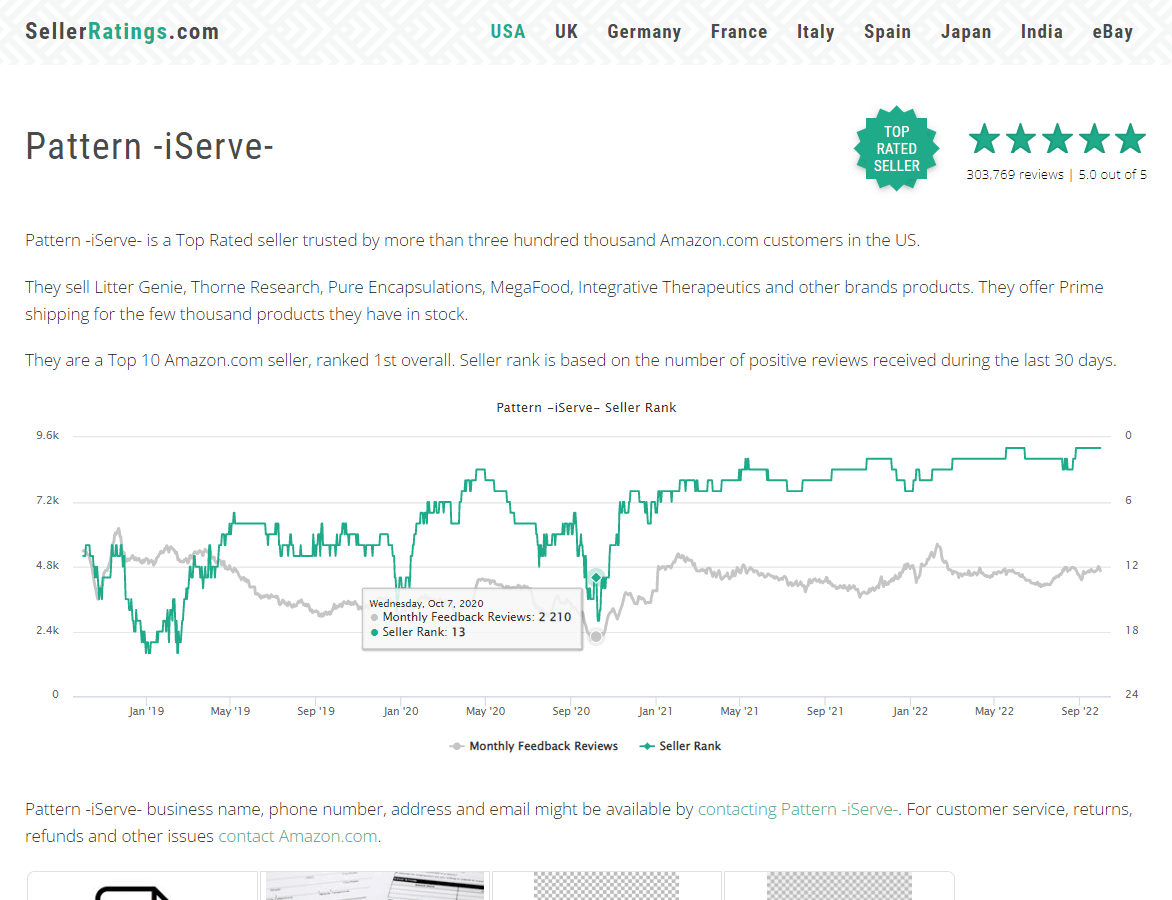
Task: Select the USA marketplace tab
Action: [508, 31]
